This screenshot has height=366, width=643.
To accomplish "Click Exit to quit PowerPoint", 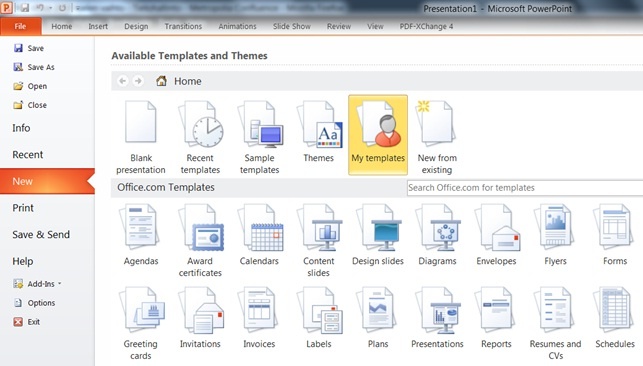I will coord(27,322).
